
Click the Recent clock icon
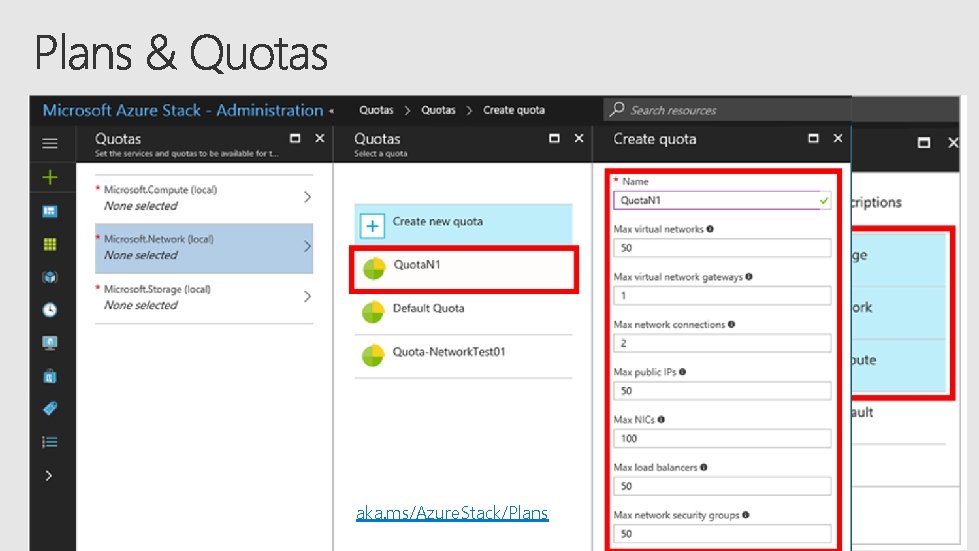click(49, 310)
